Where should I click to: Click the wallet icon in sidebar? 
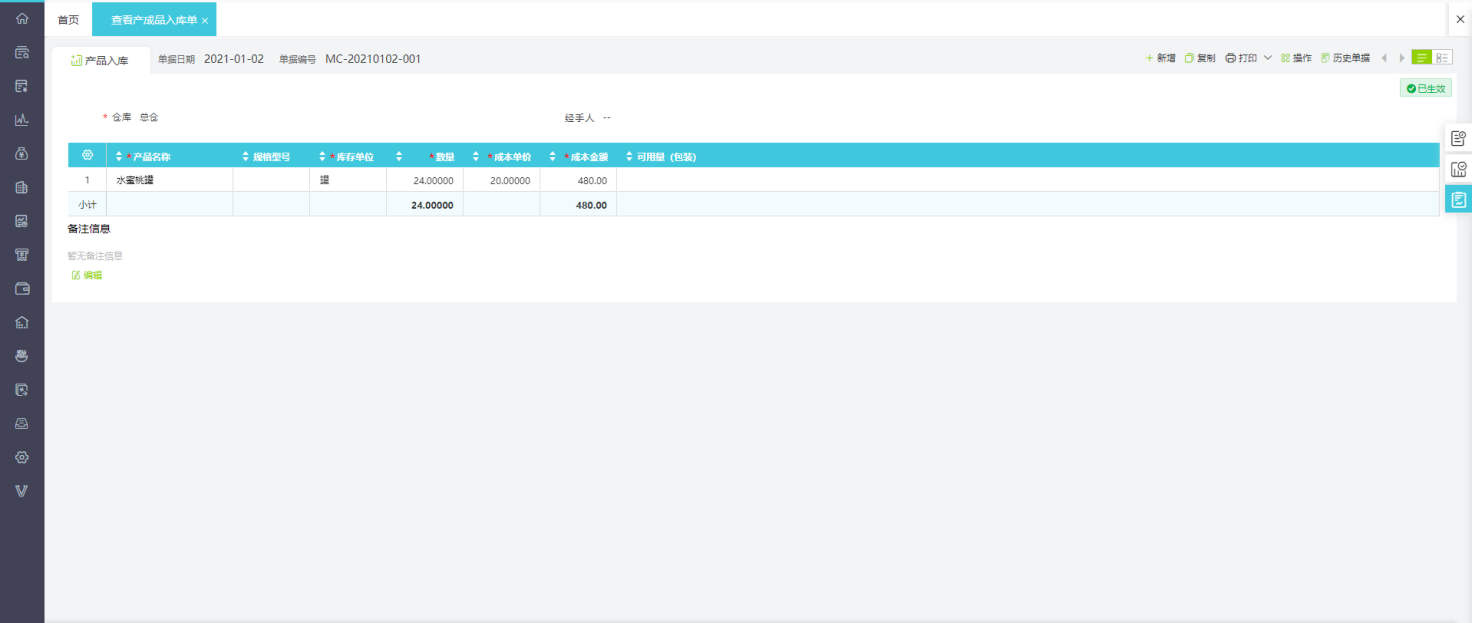tap(22, 288)
